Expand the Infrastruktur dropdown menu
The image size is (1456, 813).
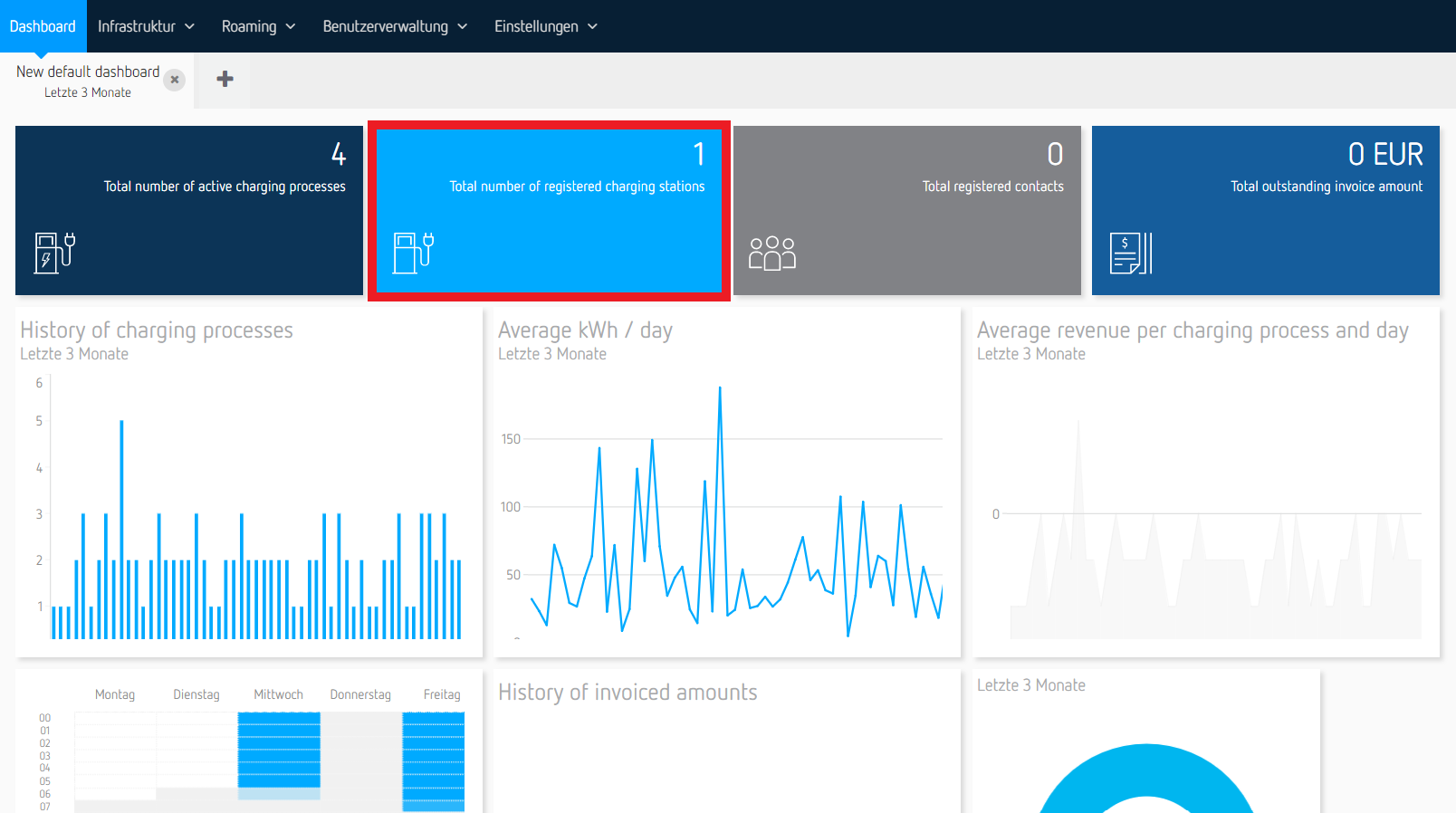[x=146, y=26]
